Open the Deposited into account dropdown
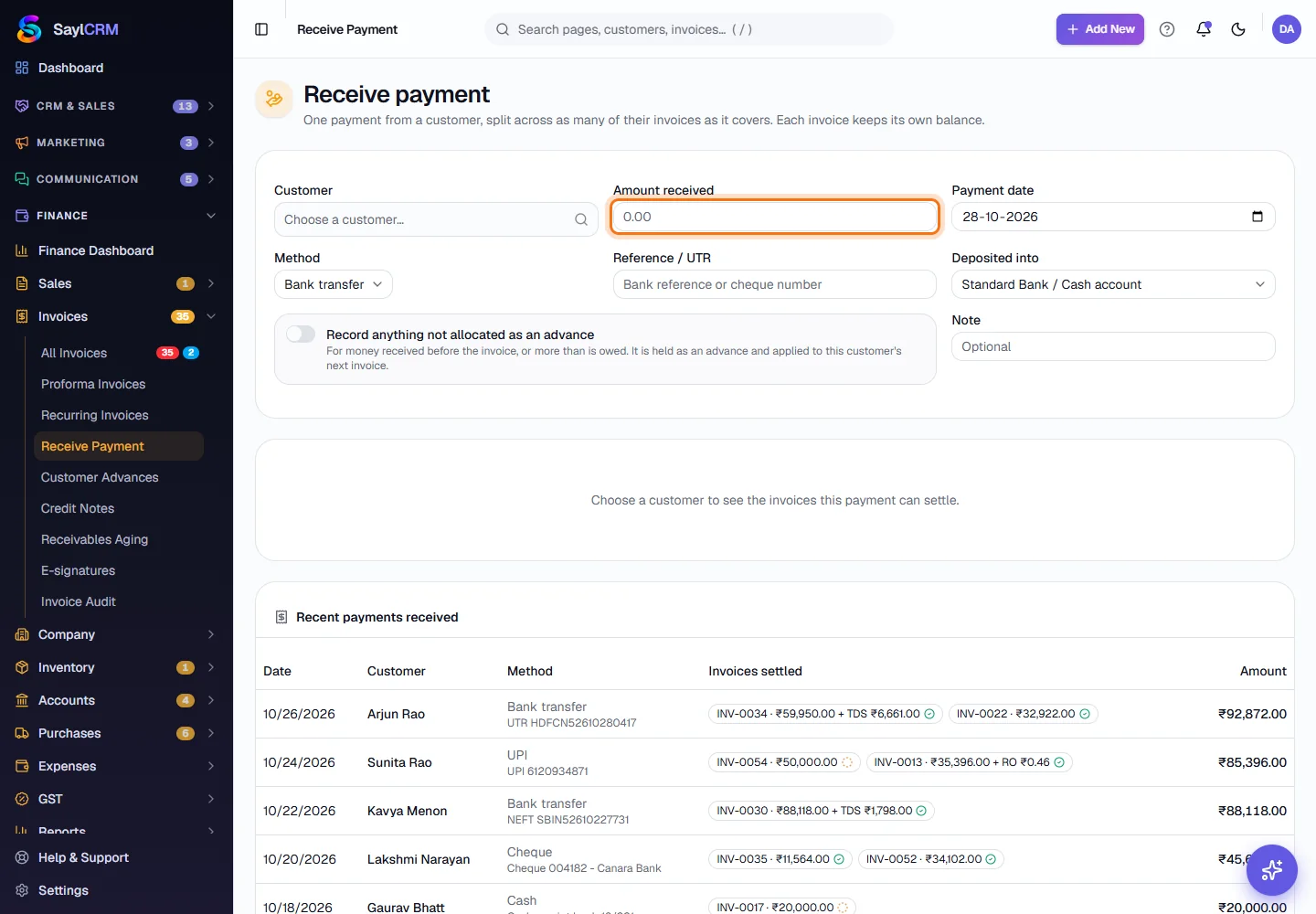The height and width of the screenshot is (914, 1316). coord(1113,284)
